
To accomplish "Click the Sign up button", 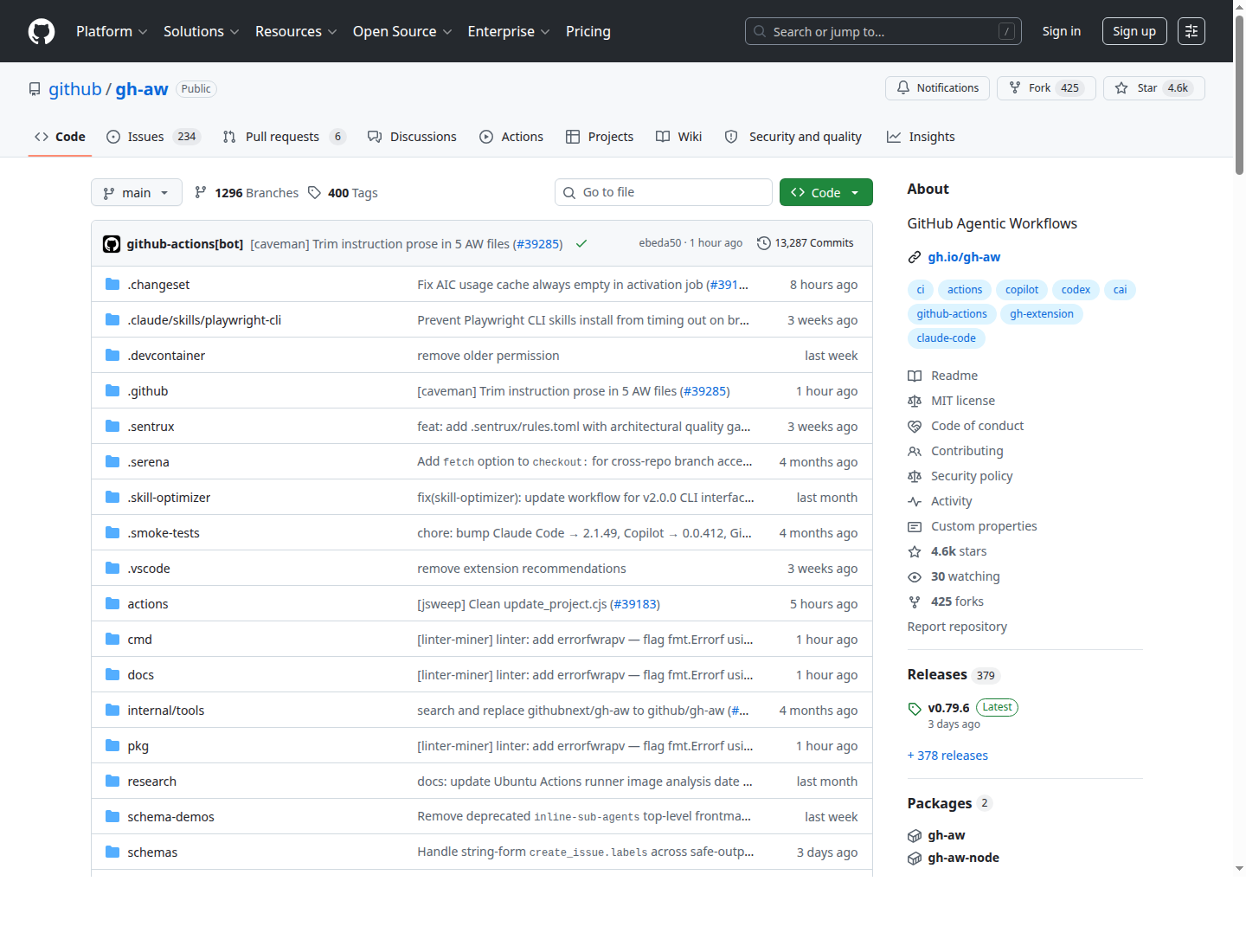I will [1134, 31].
